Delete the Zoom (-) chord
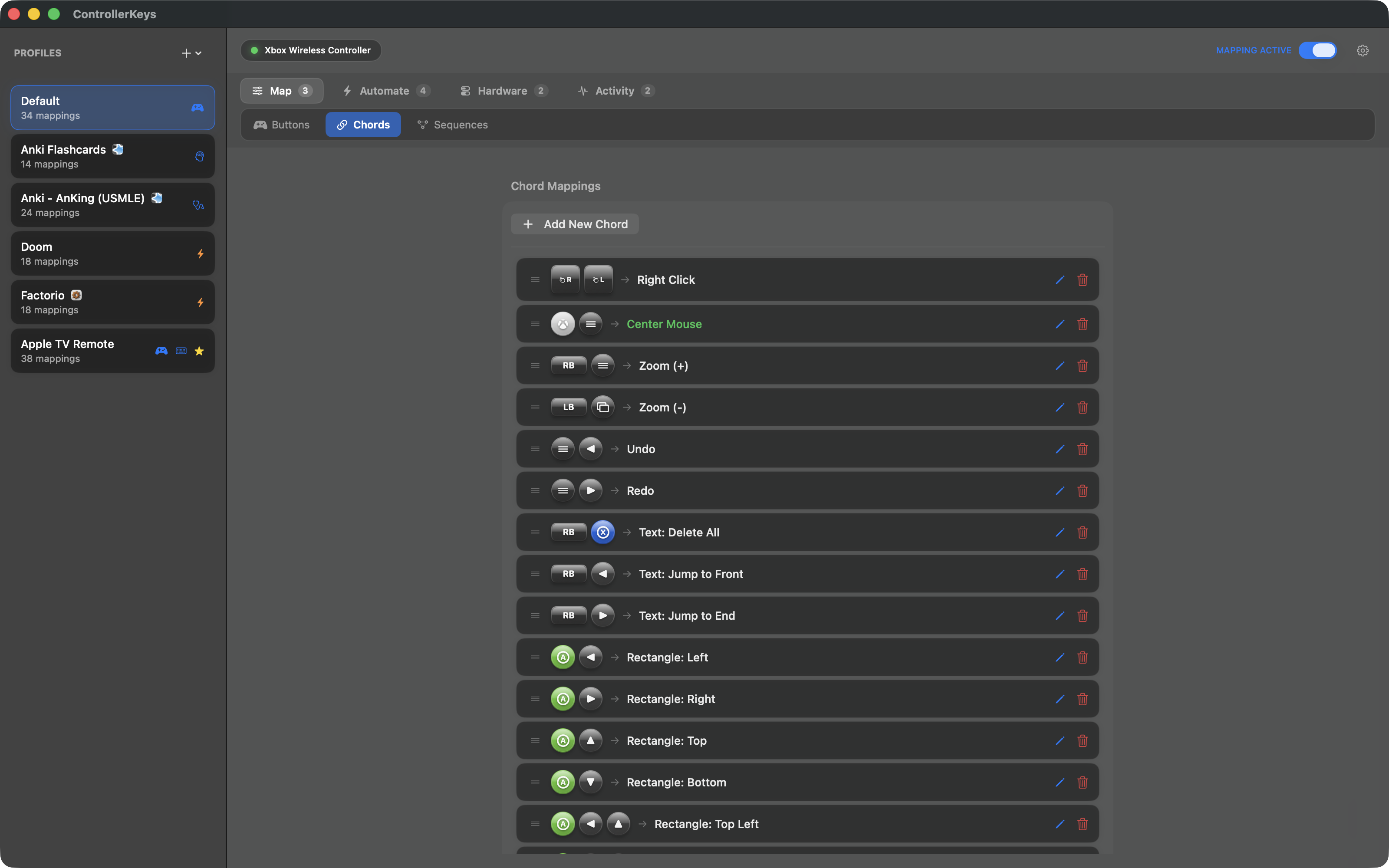Image resolution: width=1389 pixels, height=868 pixels. [1083, 408]
